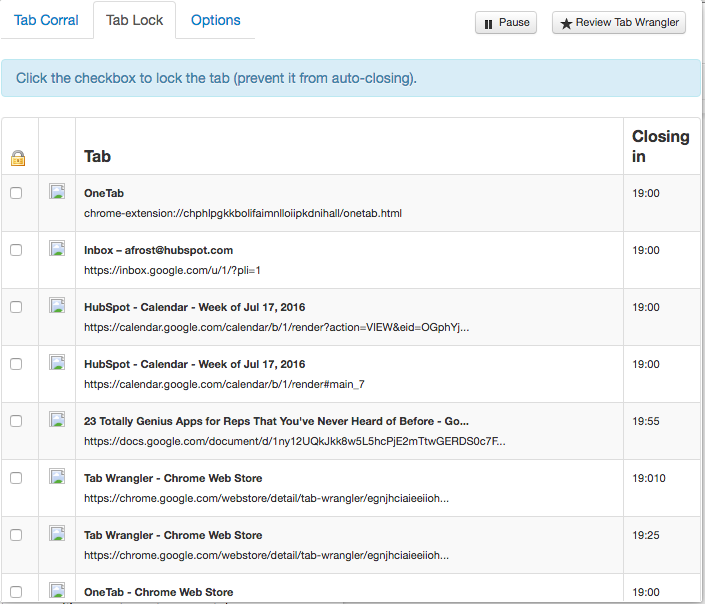
Task: Click the Closing in column header
Action: (x=660, y=146)
